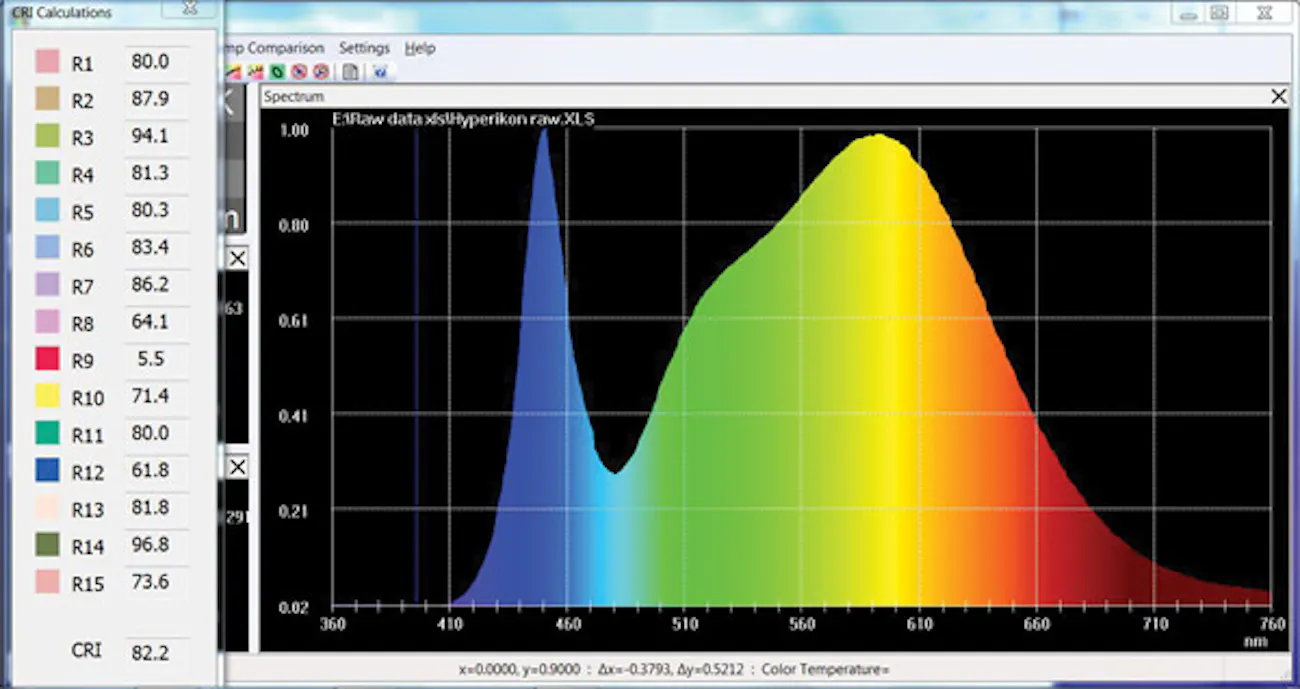Click the R14 value field showing 96.8

coord(156,545)
